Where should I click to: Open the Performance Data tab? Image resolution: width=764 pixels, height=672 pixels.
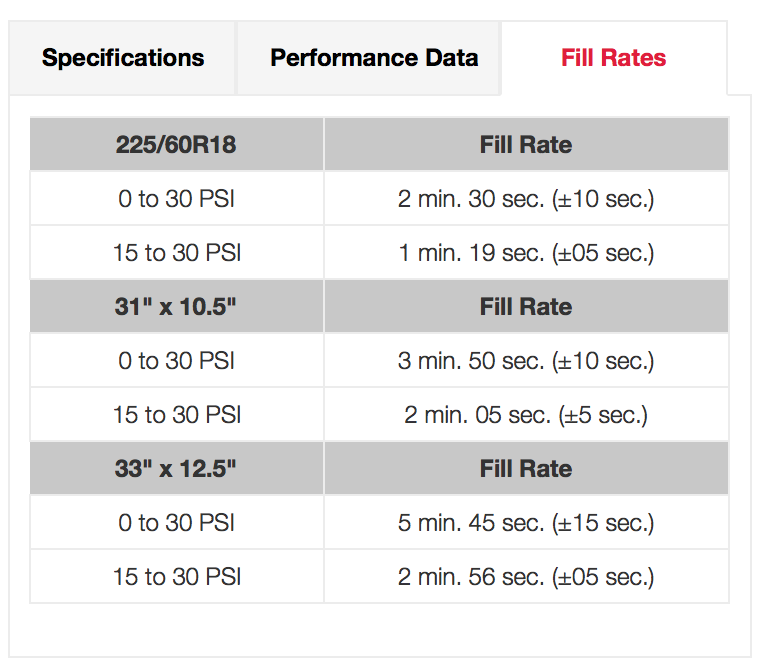[x=374, y=58]
